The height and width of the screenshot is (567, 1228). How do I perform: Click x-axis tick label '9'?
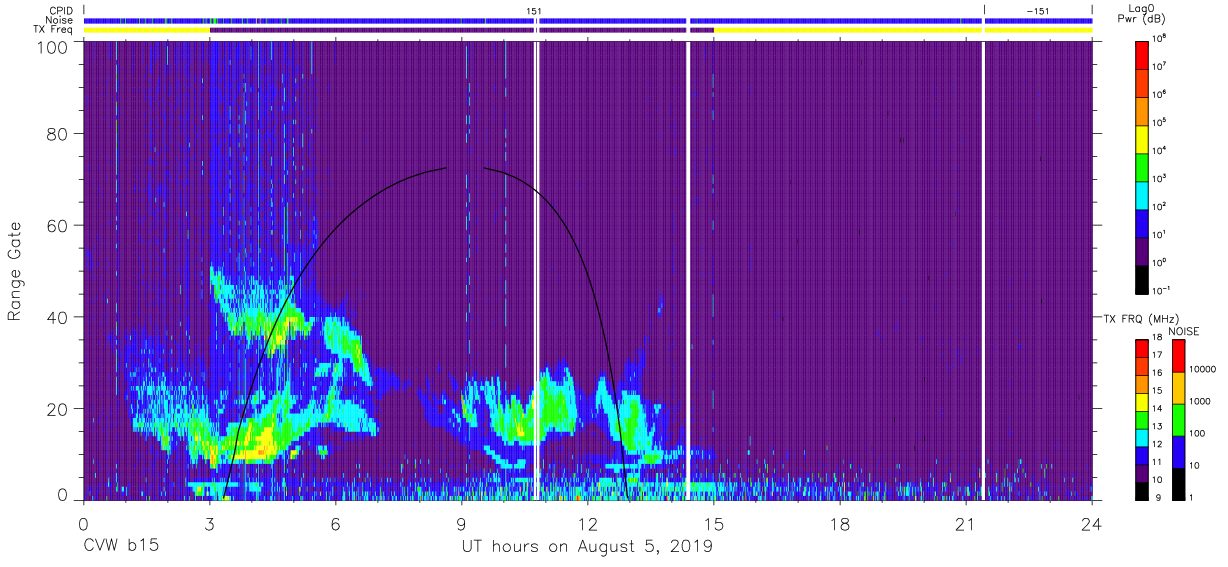461,525
